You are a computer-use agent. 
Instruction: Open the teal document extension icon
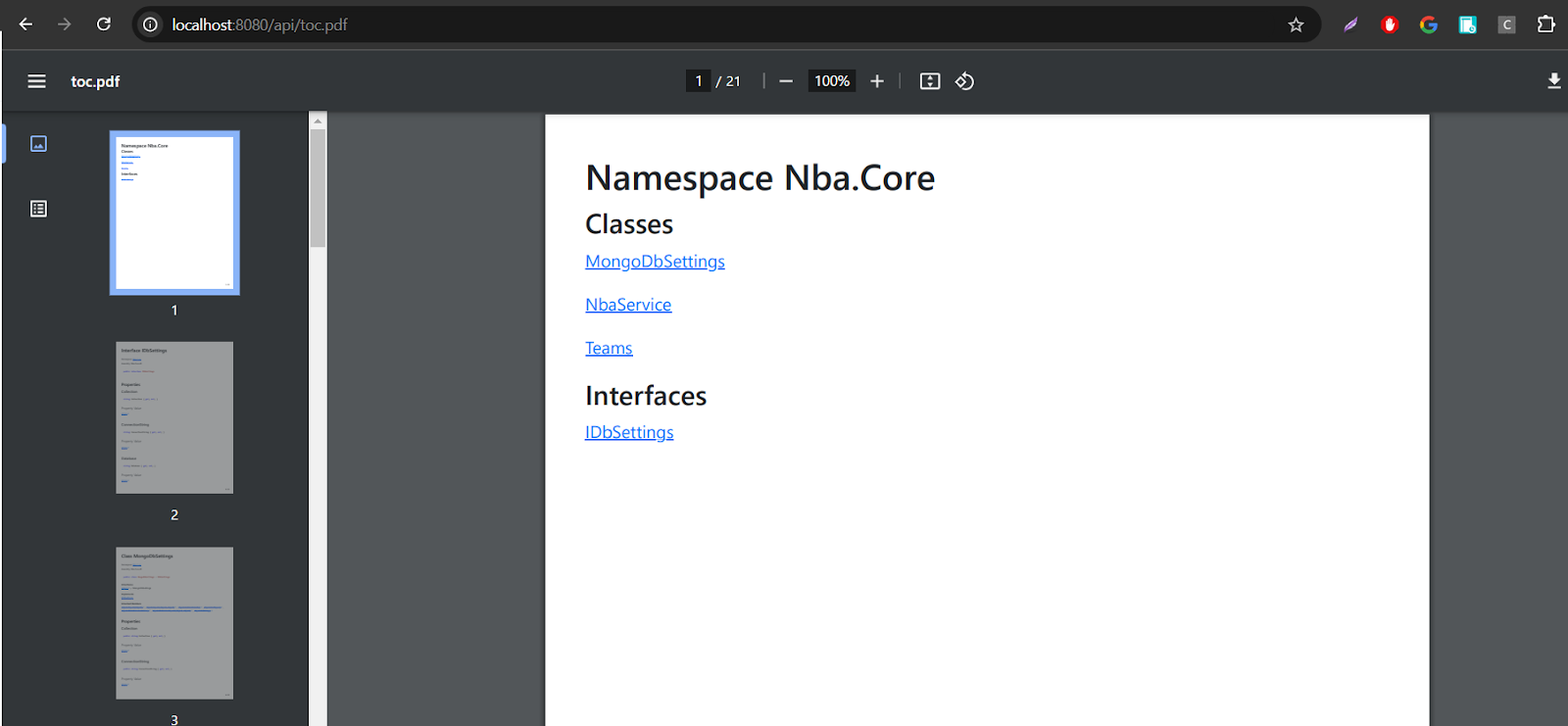1467,24
